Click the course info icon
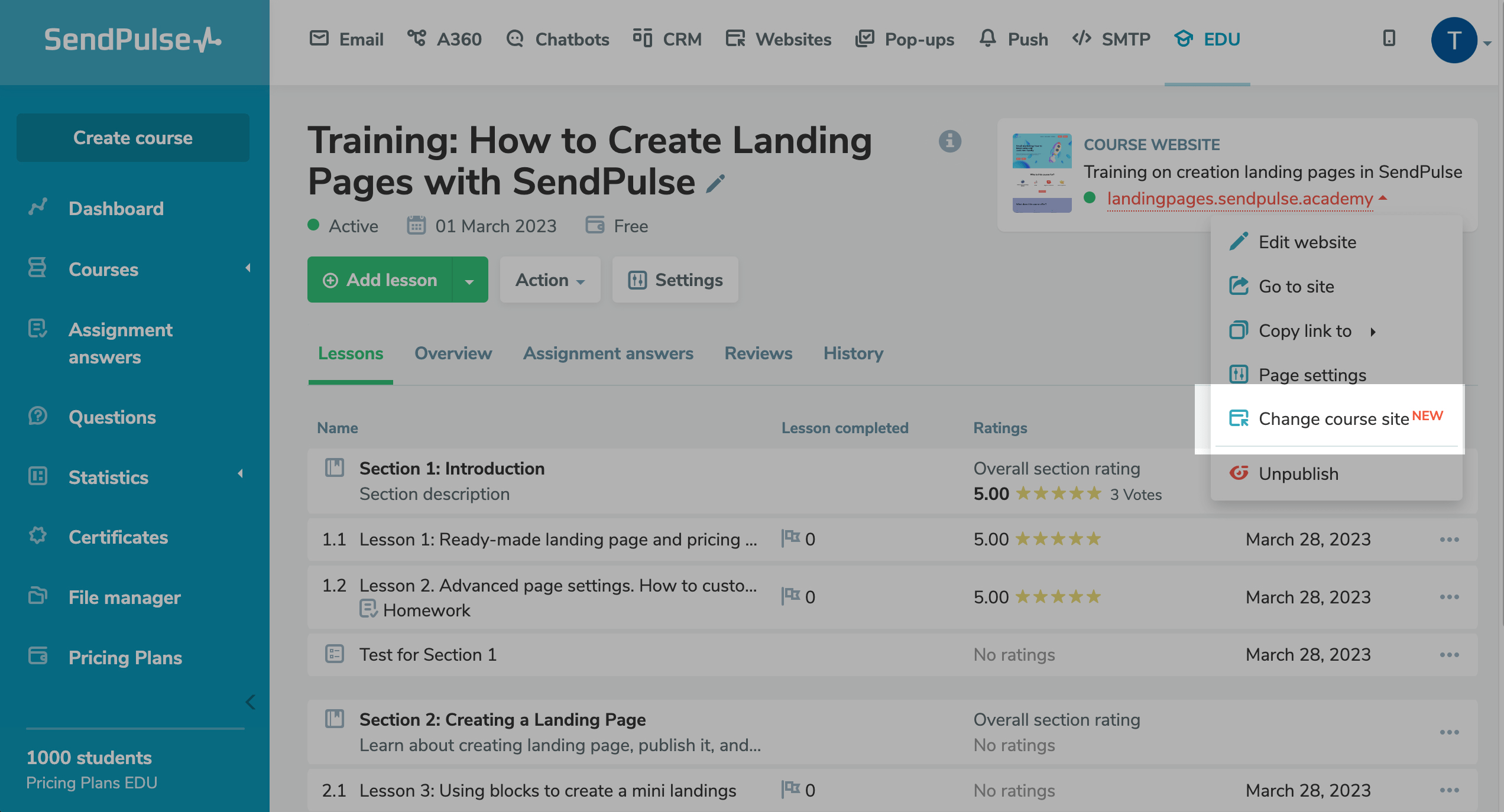 [x=950, y=141]
